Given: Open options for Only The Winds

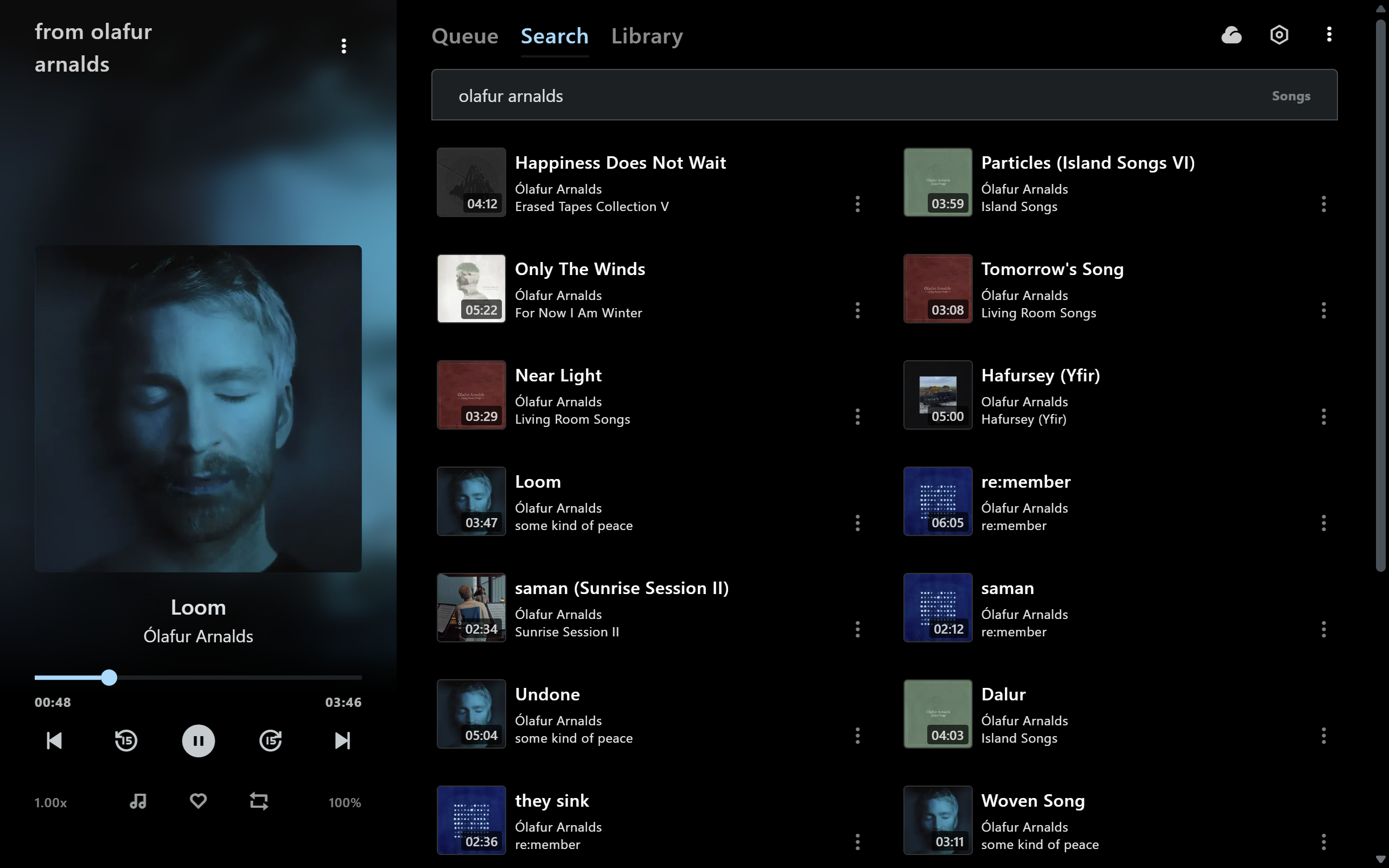Looking at the screenshot, I should [x=857, y=310].
